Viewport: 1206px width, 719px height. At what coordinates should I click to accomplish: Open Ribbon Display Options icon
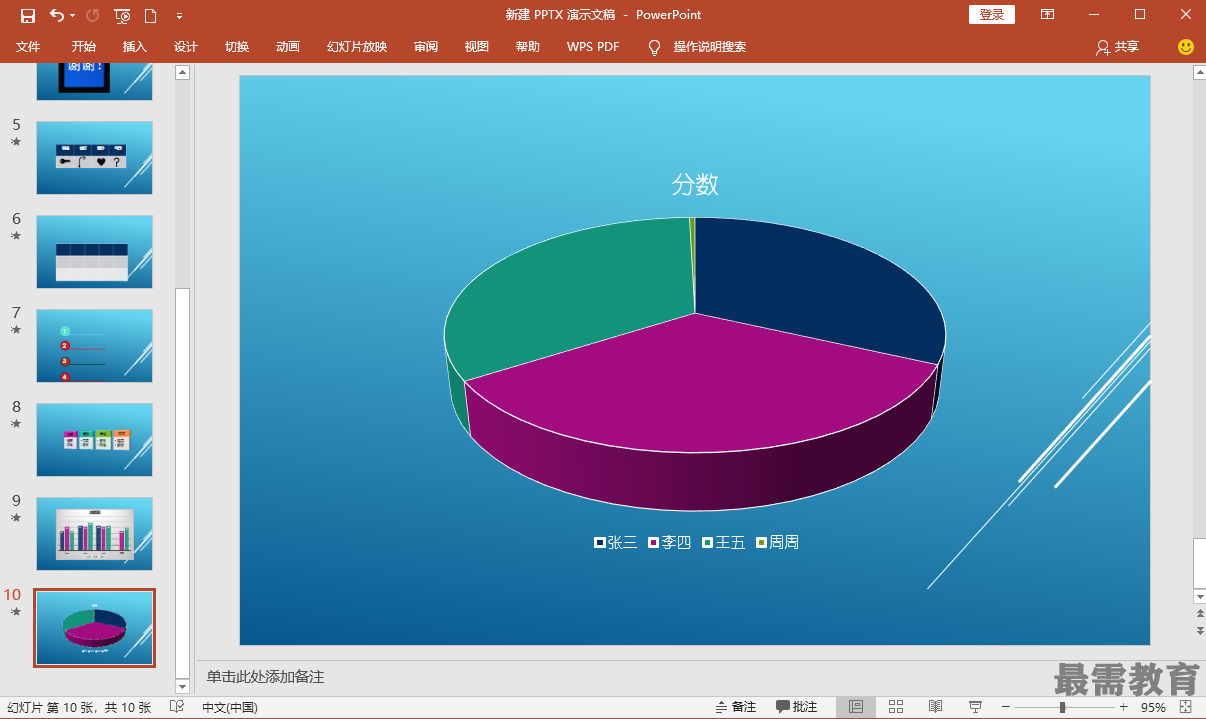[1047, 15]
